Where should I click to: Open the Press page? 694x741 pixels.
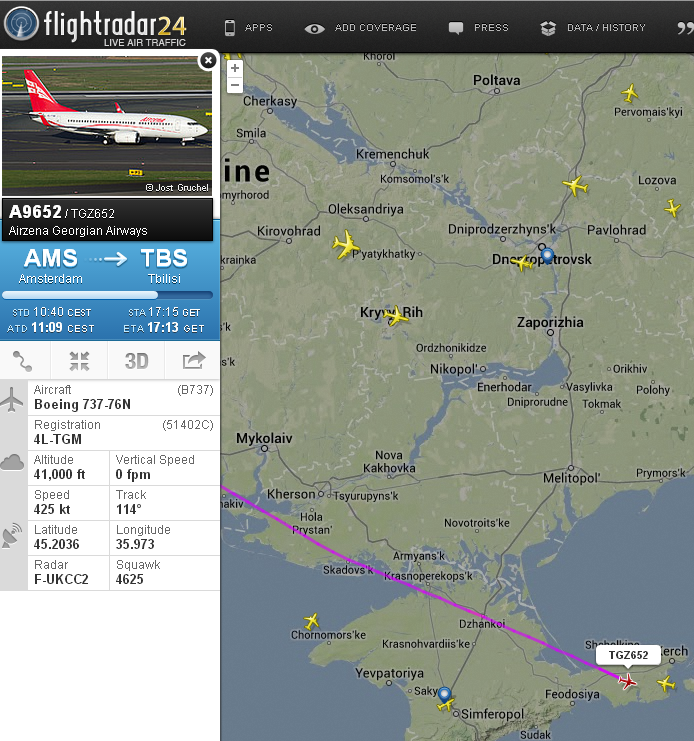478,28
